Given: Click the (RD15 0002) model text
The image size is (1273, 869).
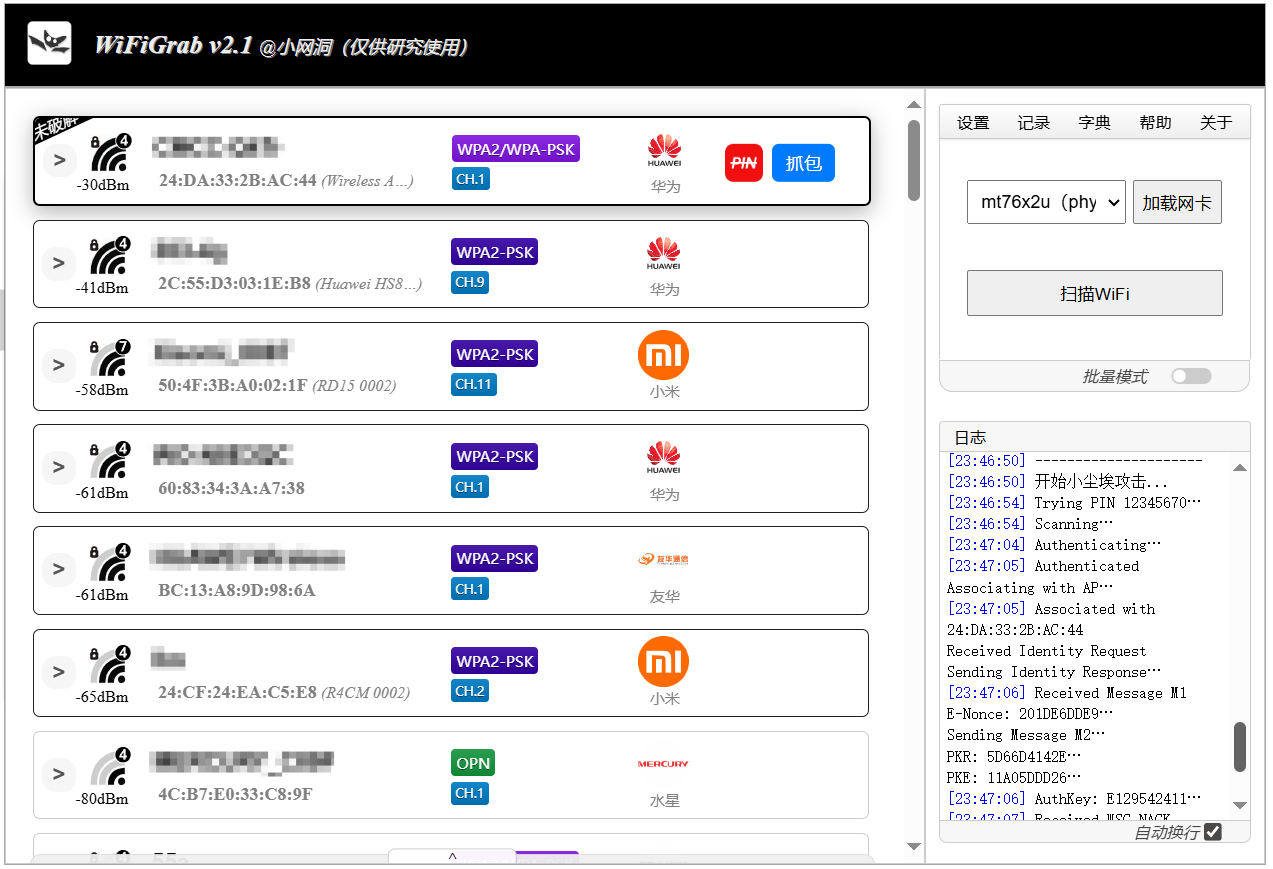Looking at the screenshot, I should [354, 385].
